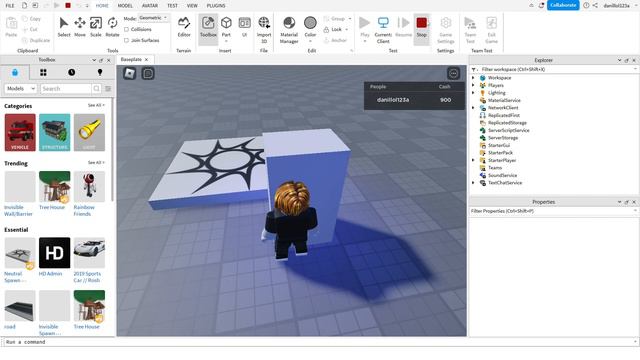
Task: Open the Rainbow Friends link
Action: tap(84, 211)
